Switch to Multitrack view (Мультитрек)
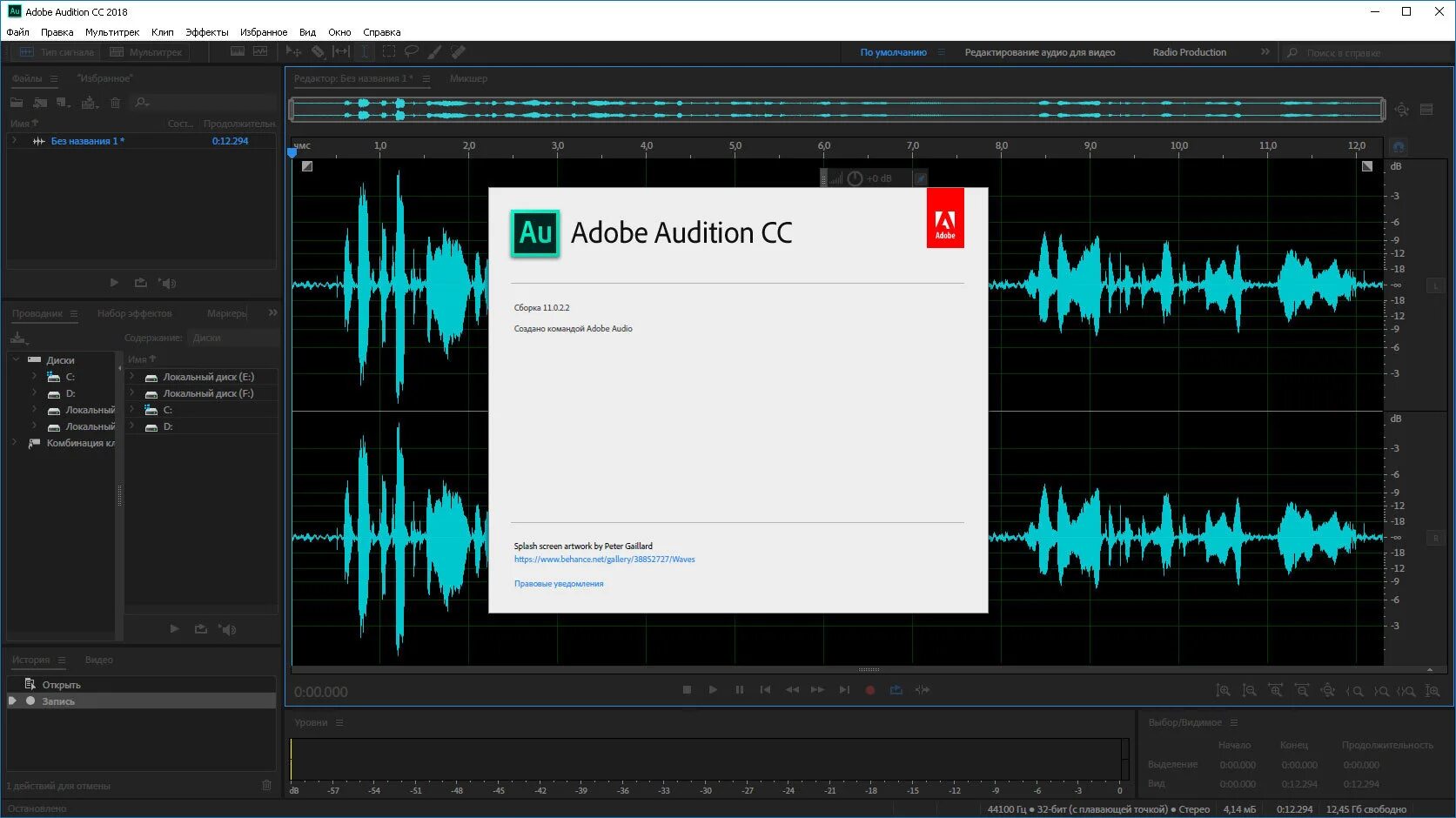The image size is (1456, 818). 146,52
